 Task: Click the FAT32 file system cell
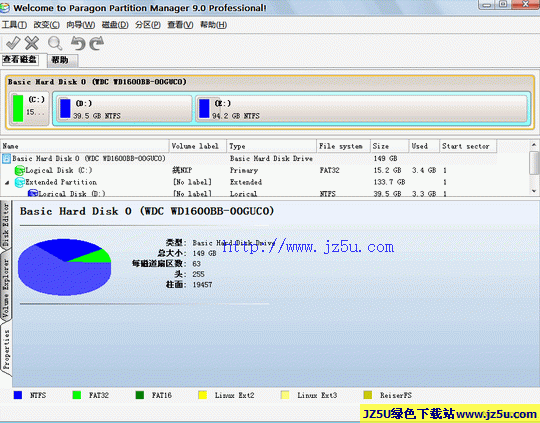(329, 170)
